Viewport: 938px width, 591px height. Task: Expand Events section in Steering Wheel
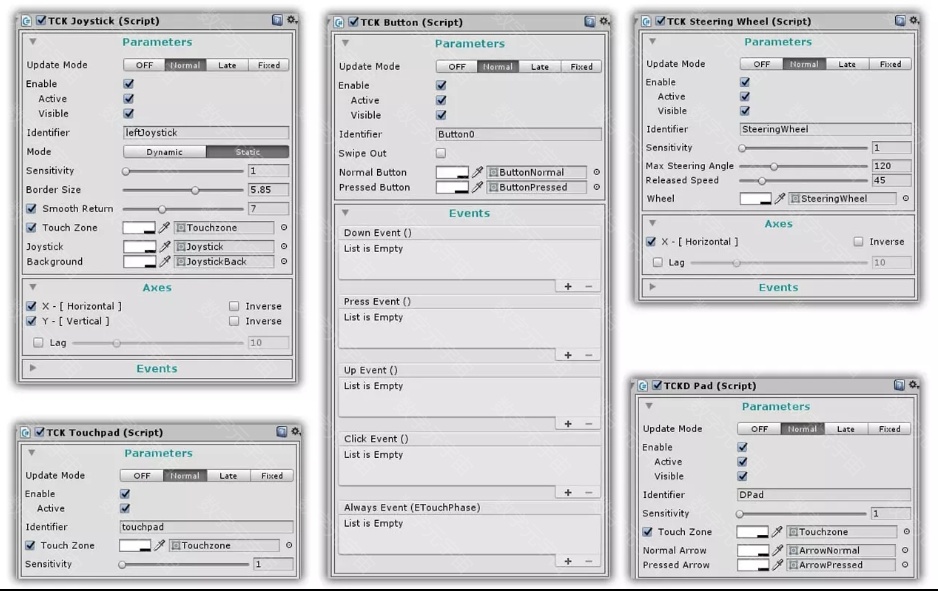pos(653,287)
